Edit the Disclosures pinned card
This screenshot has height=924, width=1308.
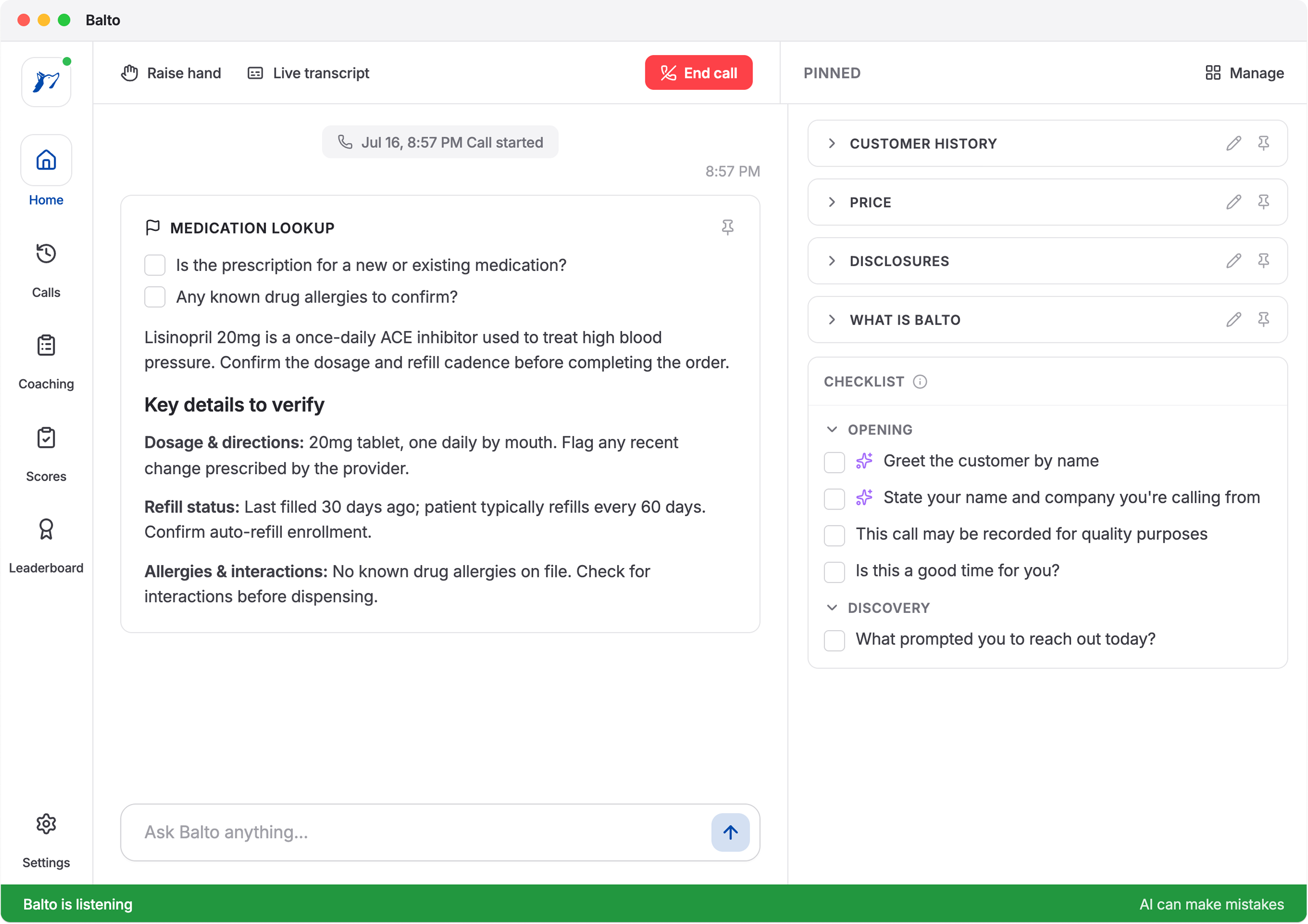point(1234,260)
